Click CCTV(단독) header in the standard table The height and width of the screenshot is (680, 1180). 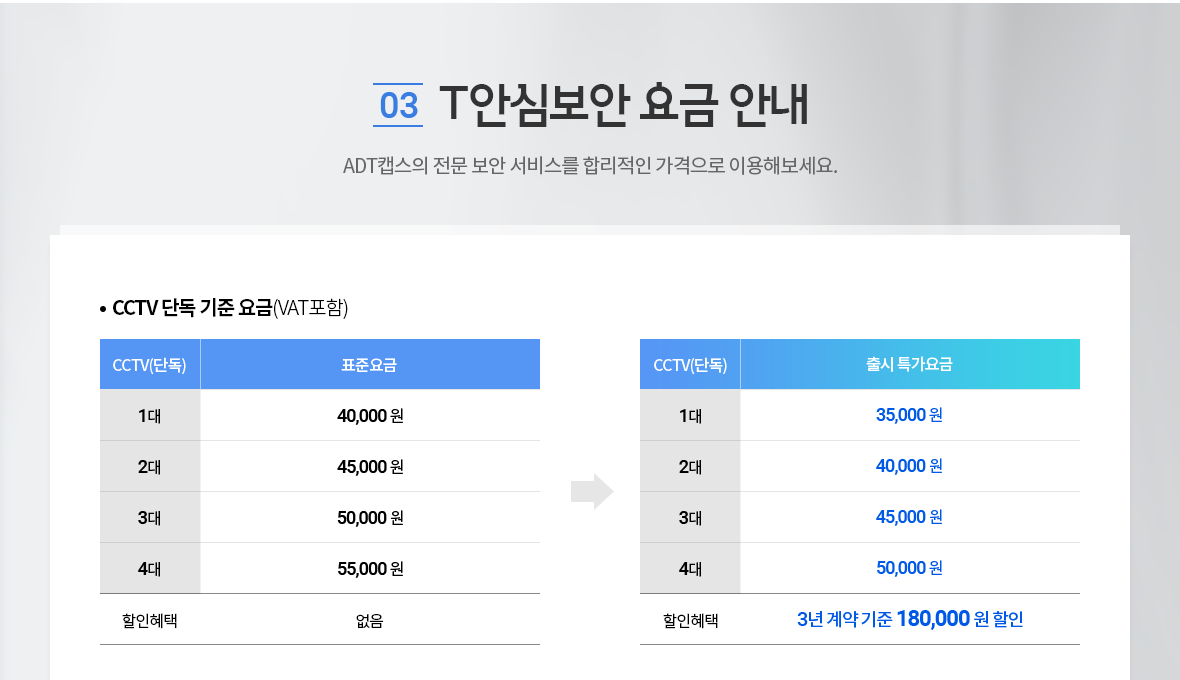pyautogui.click(x=150, y=365)
